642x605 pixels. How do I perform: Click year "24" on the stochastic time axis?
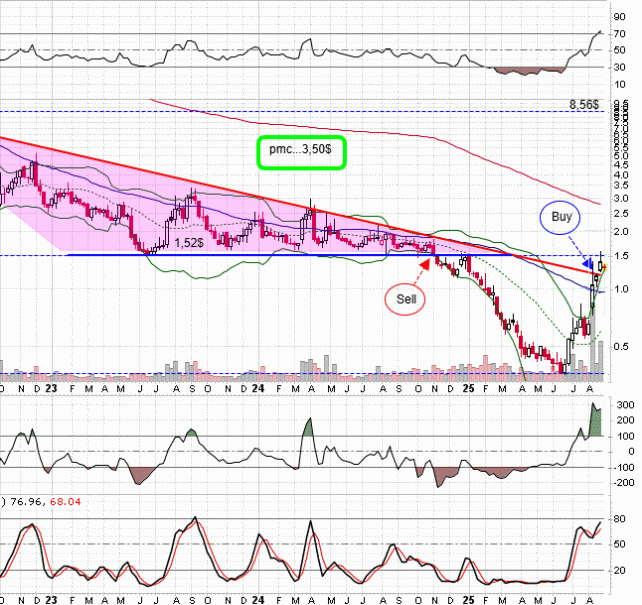click(x=258, y=600)
